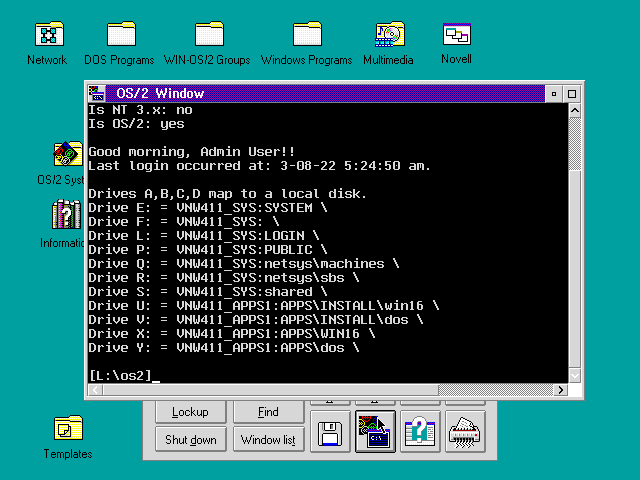
Task: Click the Window list button
Action: 268,440
